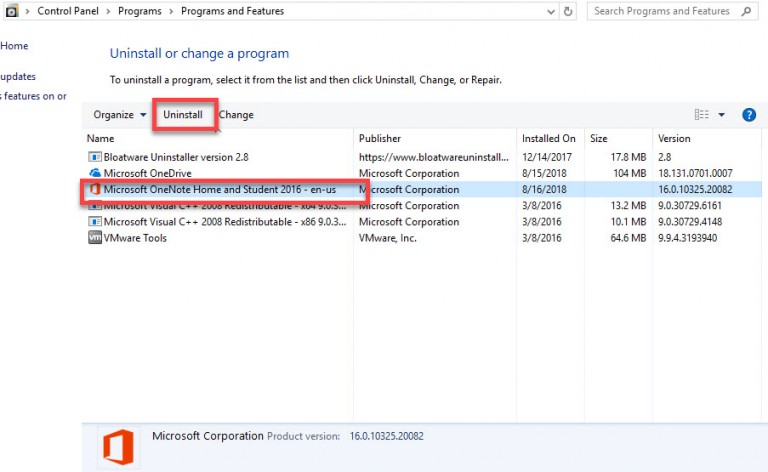Screen dimensions: 768x472
Task: Expand the chevron after Programs breadcrumb
Action: click(x=171, y=11)
